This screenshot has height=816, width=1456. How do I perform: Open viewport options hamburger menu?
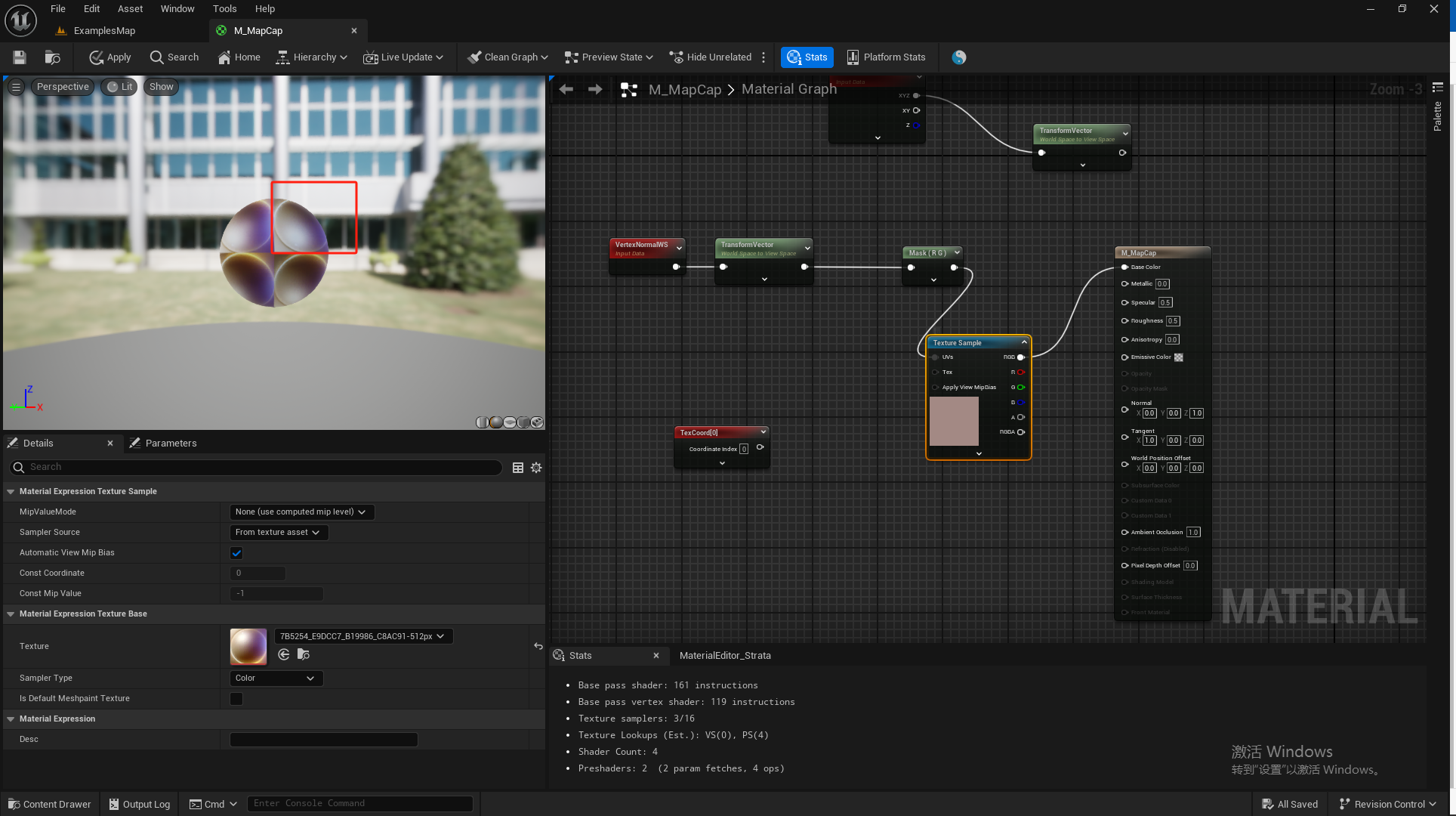tap(17, 87)
